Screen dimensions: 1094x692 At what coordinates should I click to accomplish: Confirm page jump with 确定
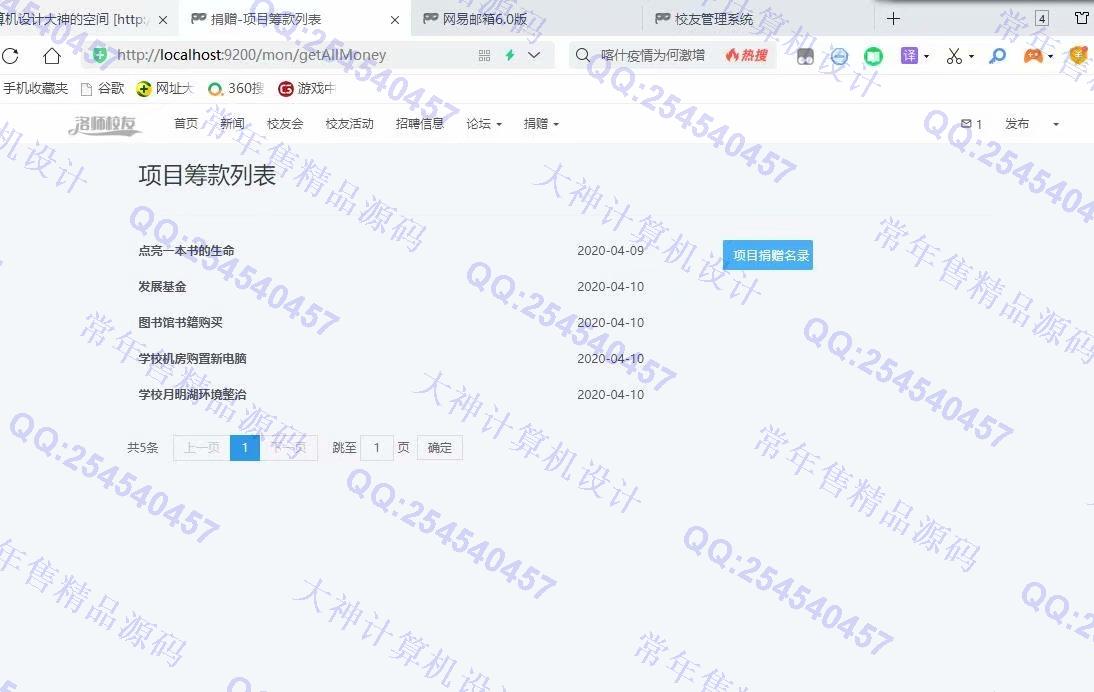[x=440, y=448]
